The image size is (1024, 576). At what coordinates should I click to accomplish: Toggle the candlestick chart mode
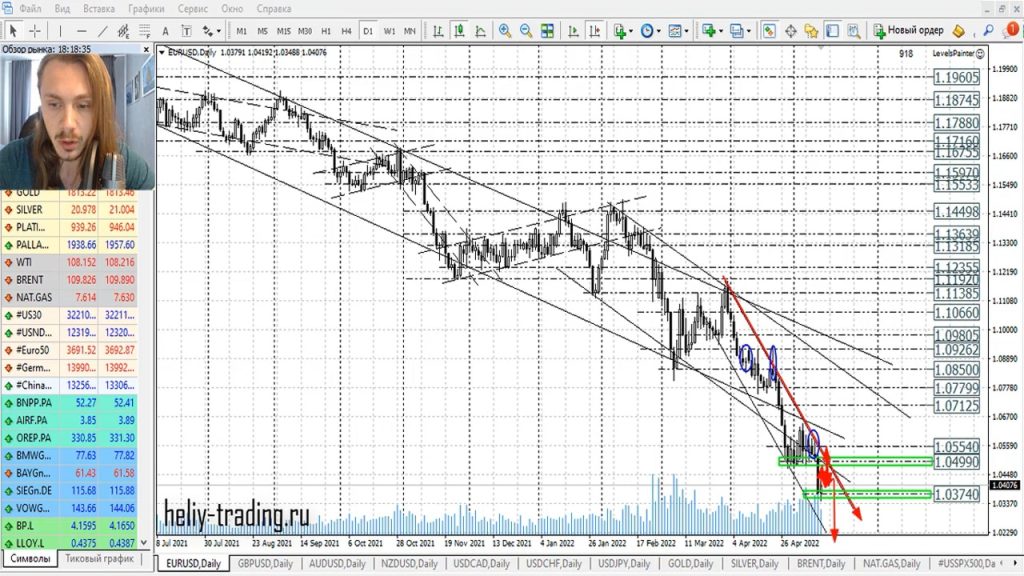456,31
